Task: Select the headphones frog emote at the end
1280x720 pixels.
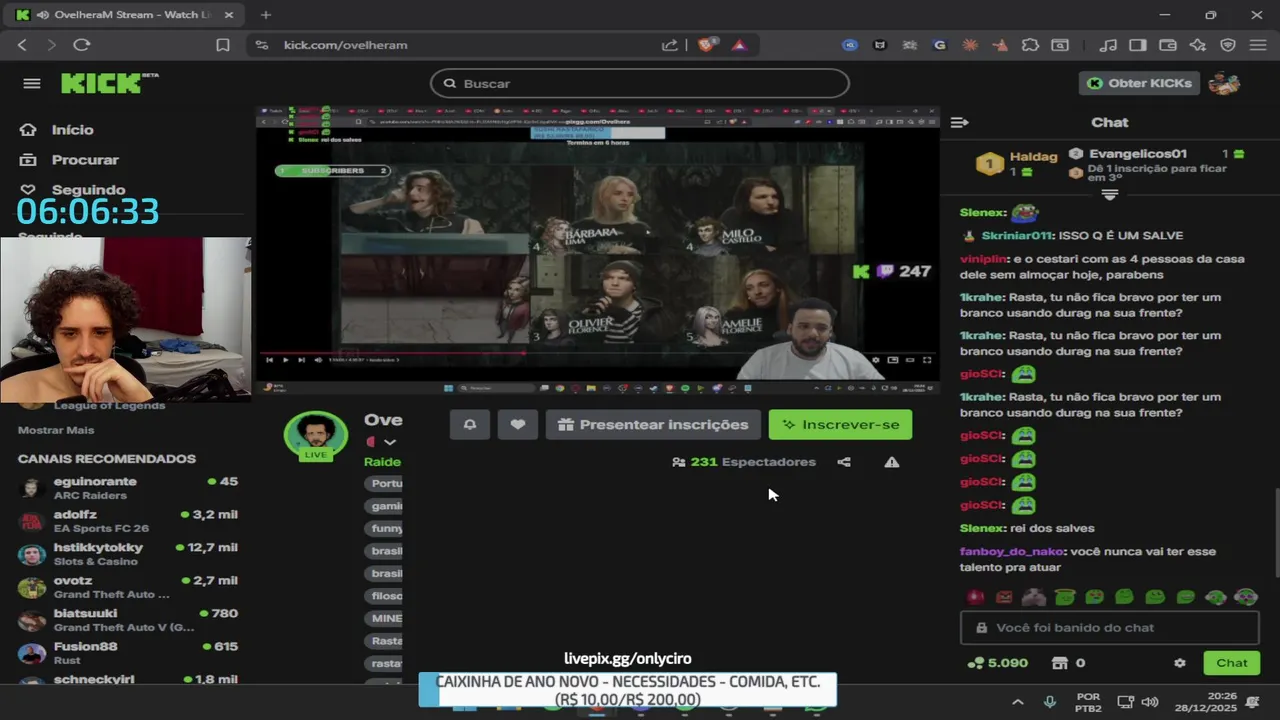Action: 1245,597
